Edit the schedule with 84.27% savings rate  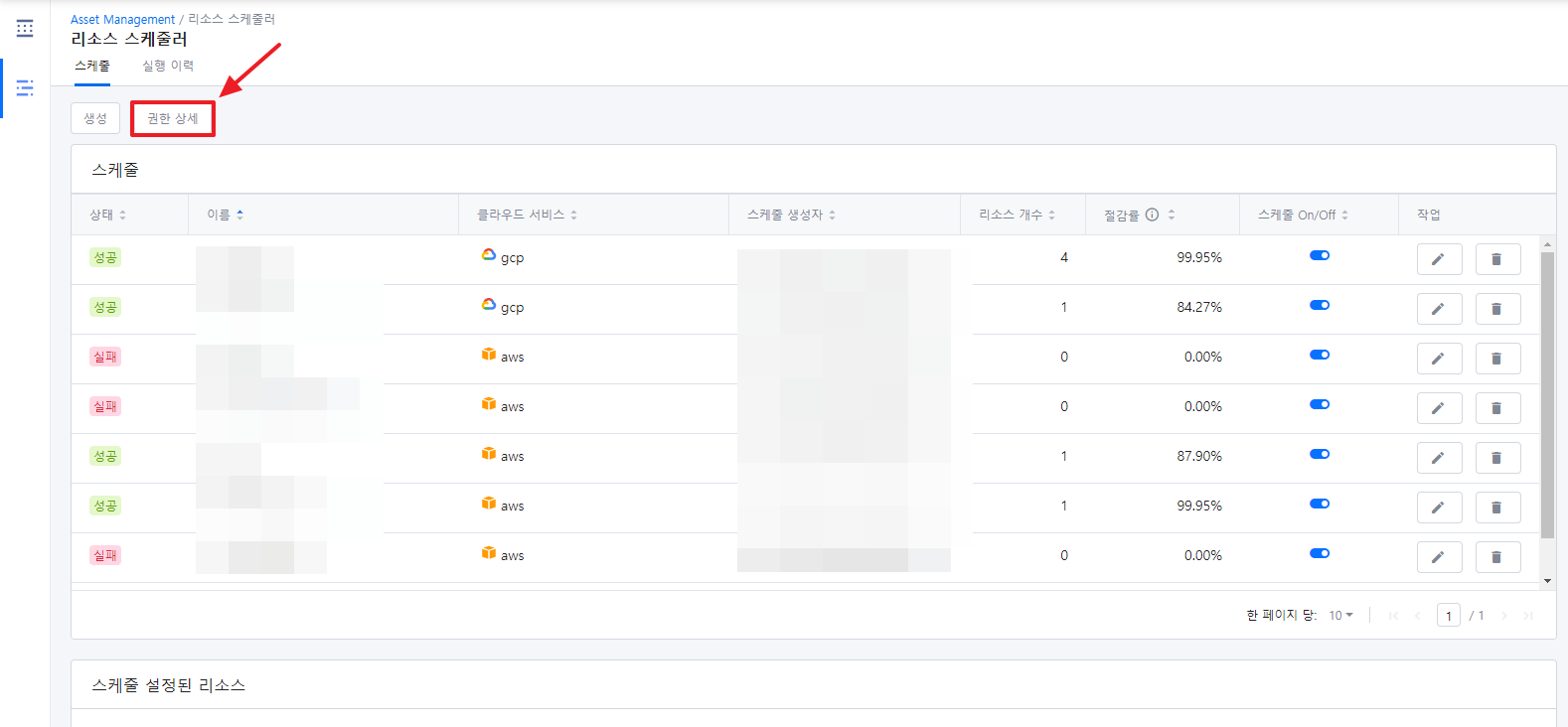click(1438, 309)
